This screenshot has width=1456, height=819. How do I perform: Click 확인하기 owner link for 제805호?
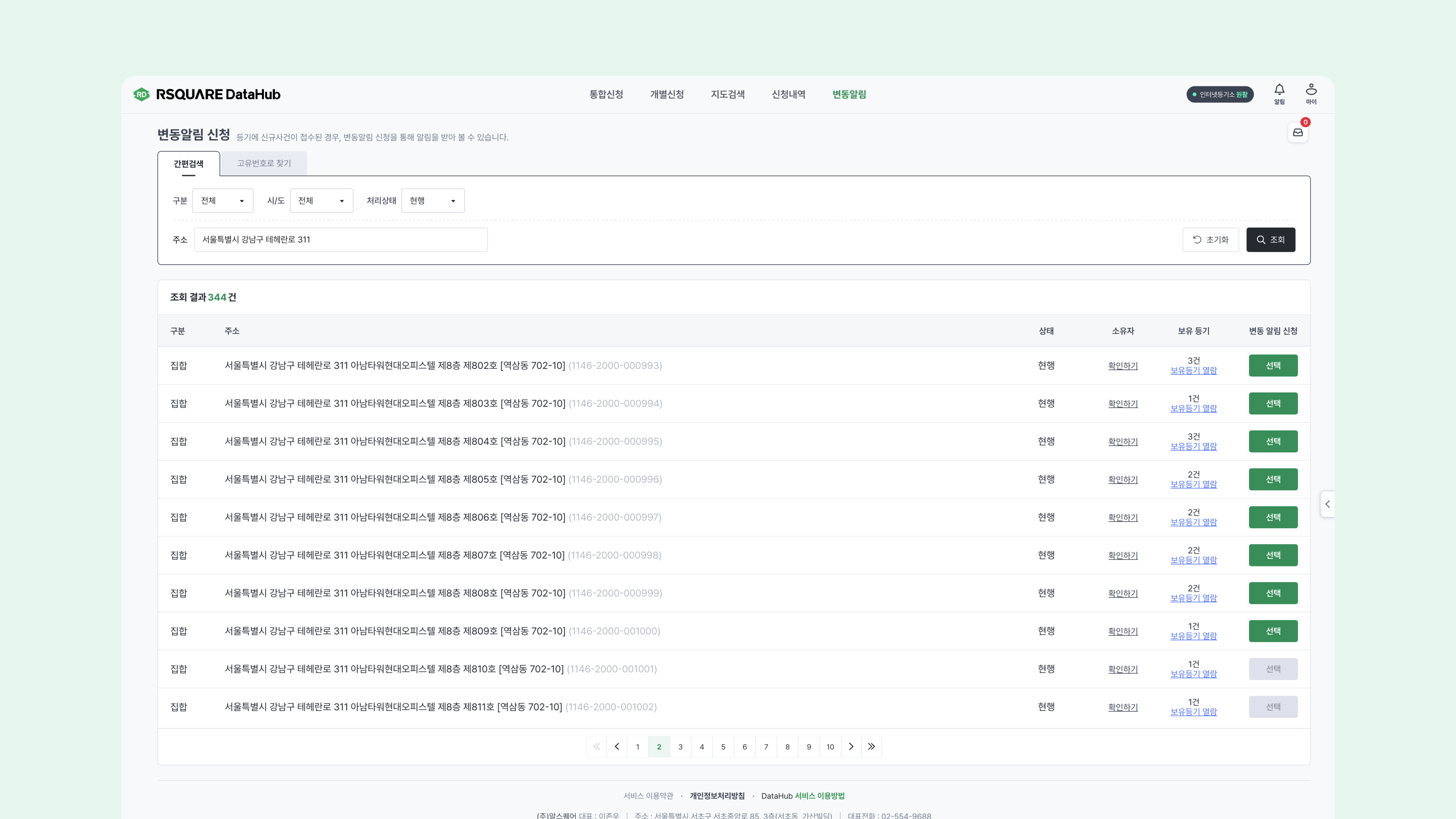pos(1122,479)
